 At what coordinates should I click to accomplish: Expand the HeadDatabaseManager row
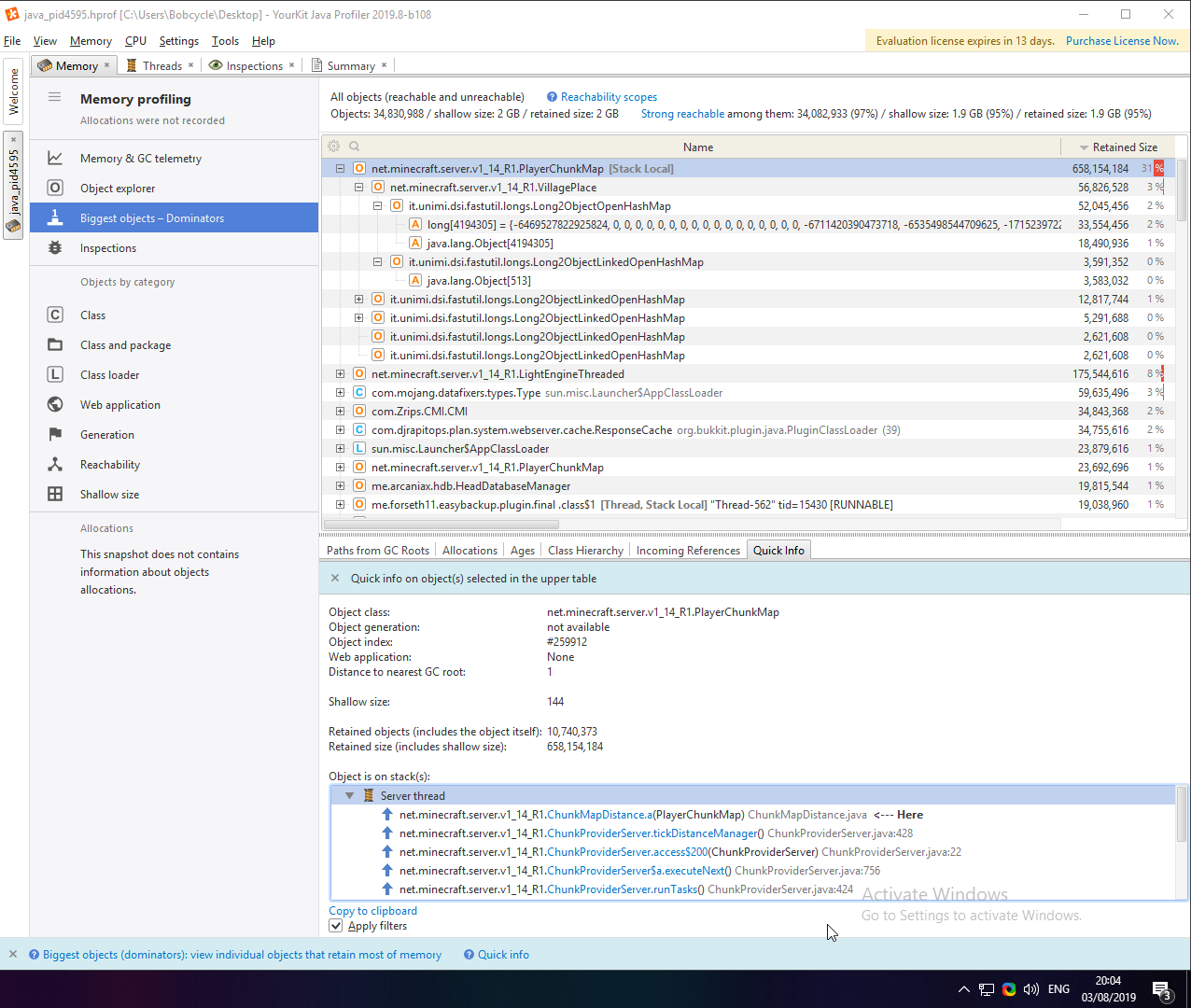tap(340, 486)
